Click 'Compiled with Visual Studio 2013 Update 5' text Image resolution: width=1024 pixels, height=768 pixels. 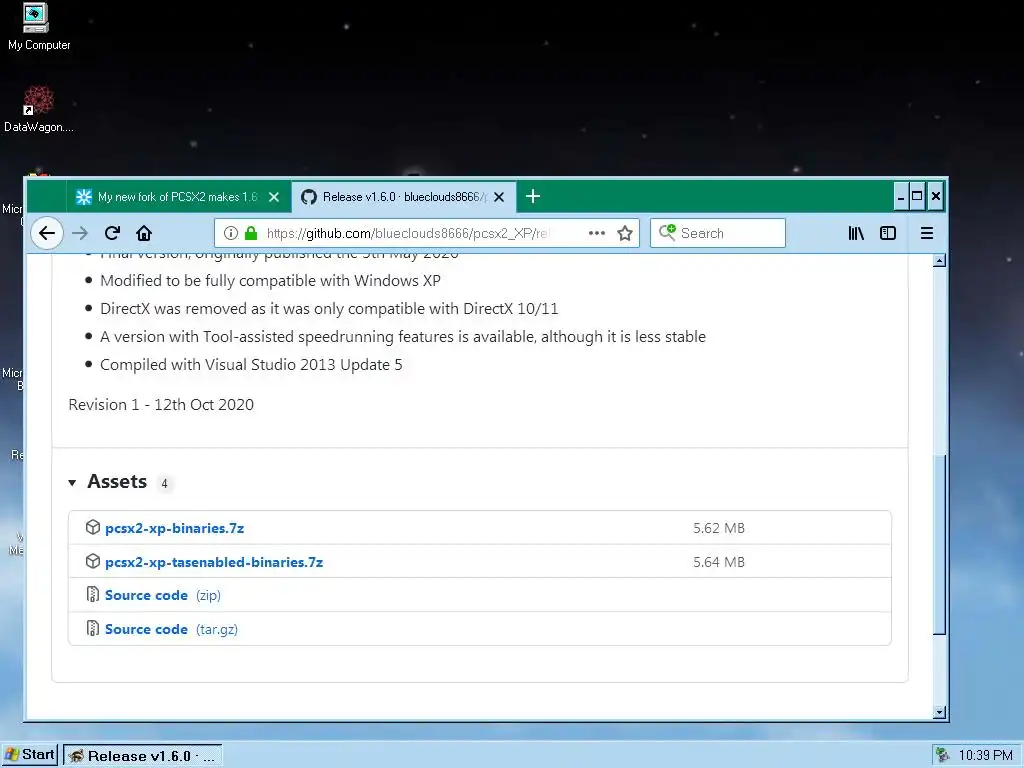pos(251,365)
